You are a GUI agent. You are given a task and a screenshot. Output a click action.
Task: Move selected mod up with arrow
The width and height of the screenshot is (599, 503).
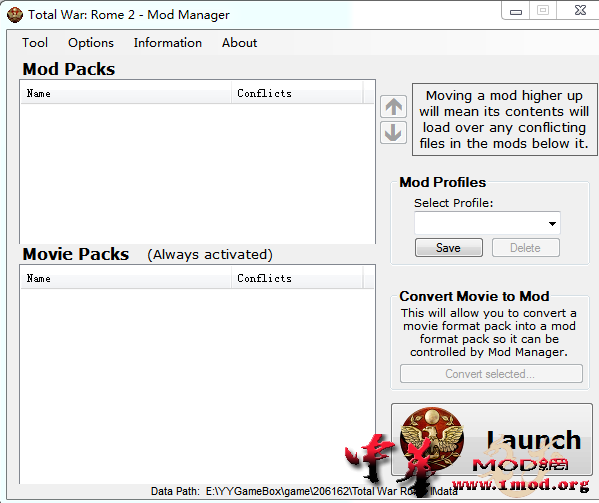coord(393,107)
